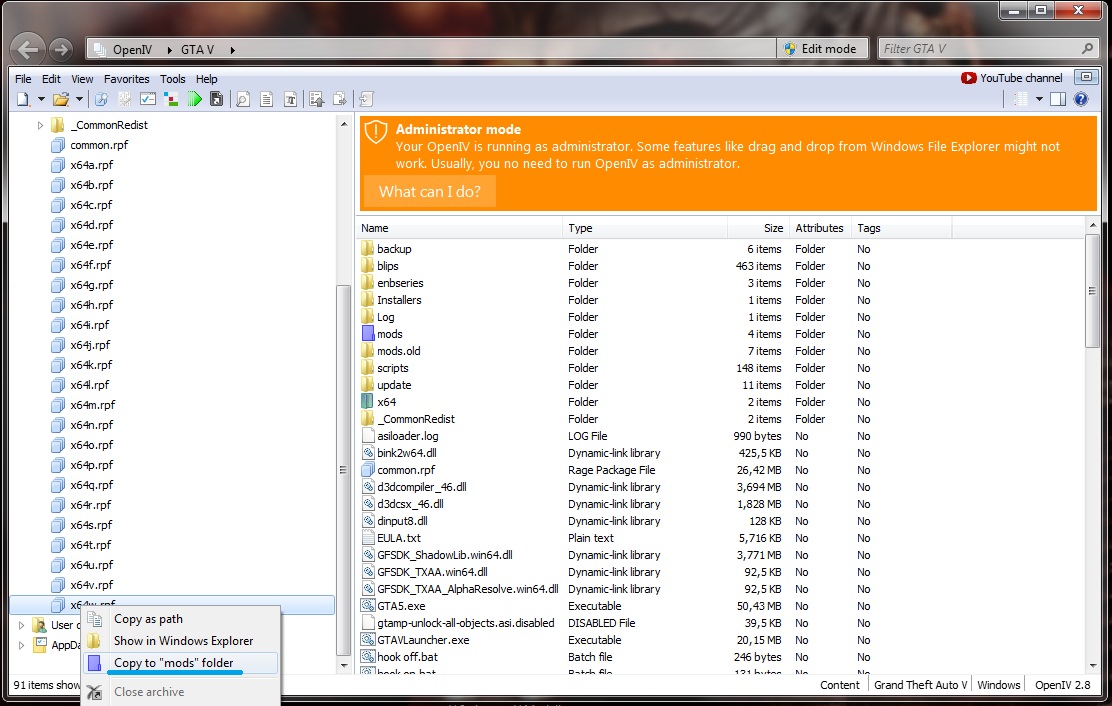Click the Attributes column header
Viewport: 1112px width, 706px height.
click(820, 228)
